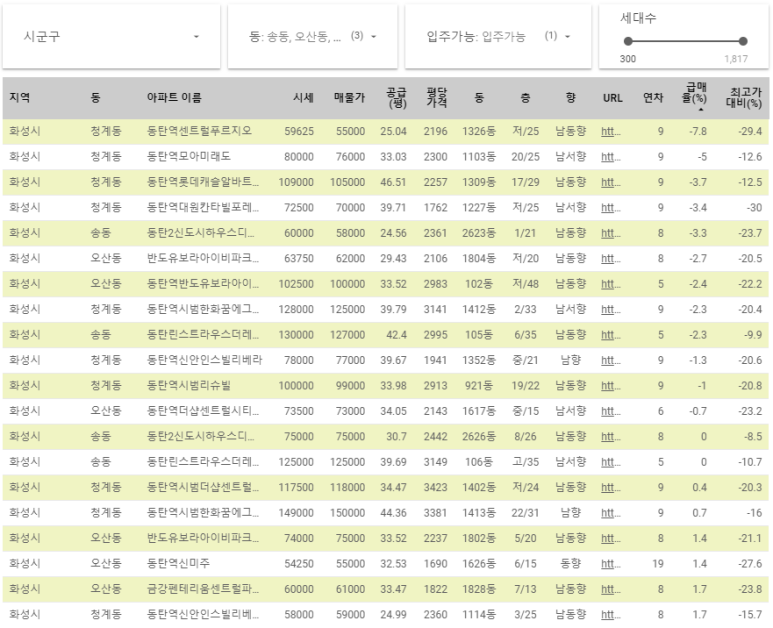Select apartment name 동탄역모아미래도

click(x=188, y=157)
